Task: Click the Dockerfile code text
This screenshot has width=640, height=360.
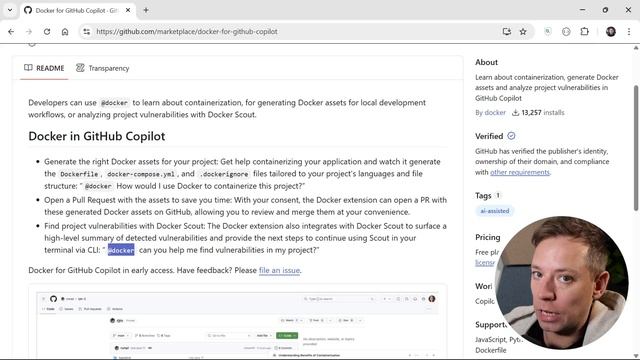Action: click(79, 174)
